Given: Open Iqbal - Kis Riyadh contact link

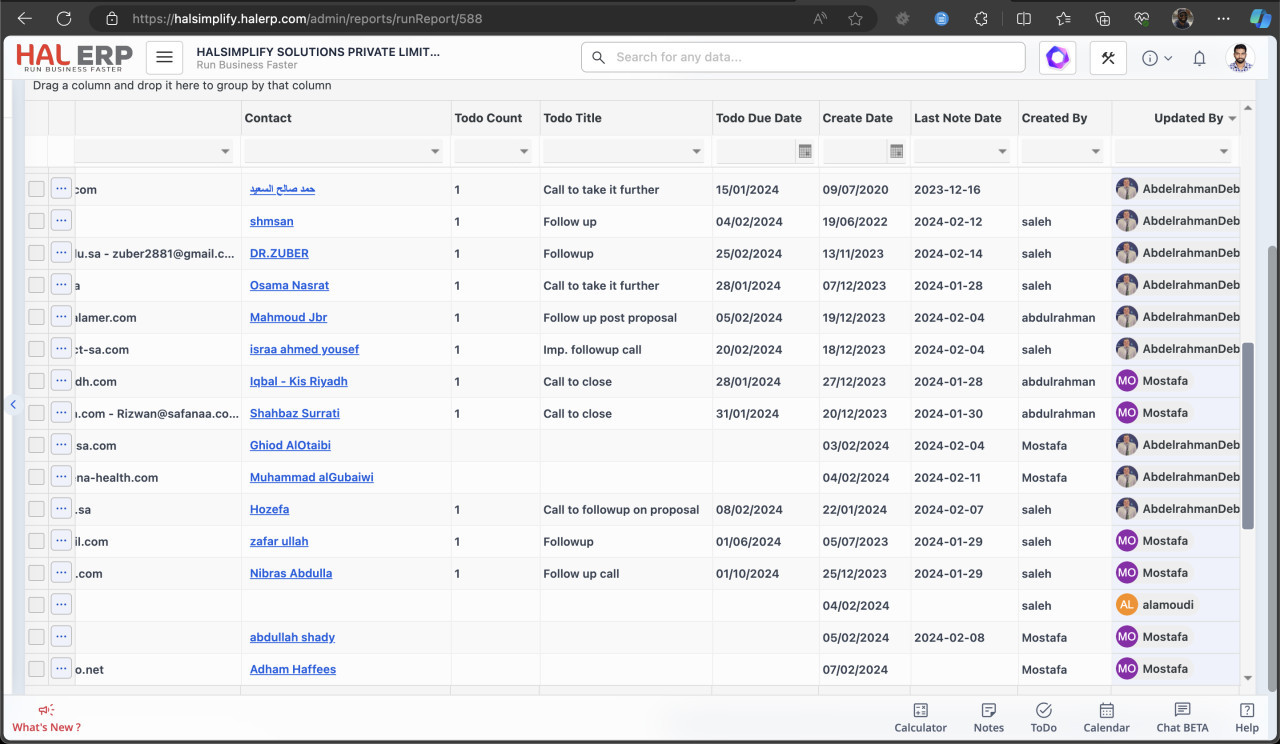Looking at the screenshot, I should (298, 381).
